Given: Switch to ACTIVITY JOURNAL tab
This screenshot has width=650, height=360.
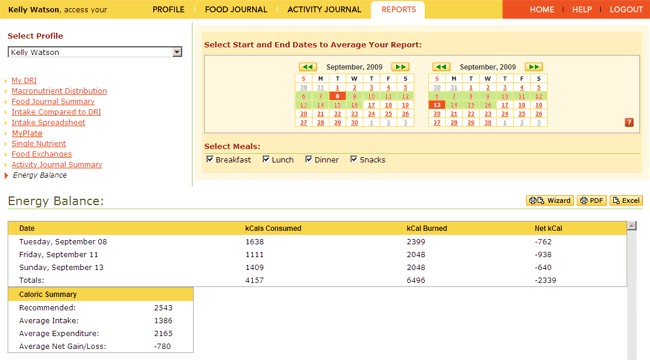Looking at the screenshot, I should click(x=324, y=10).
